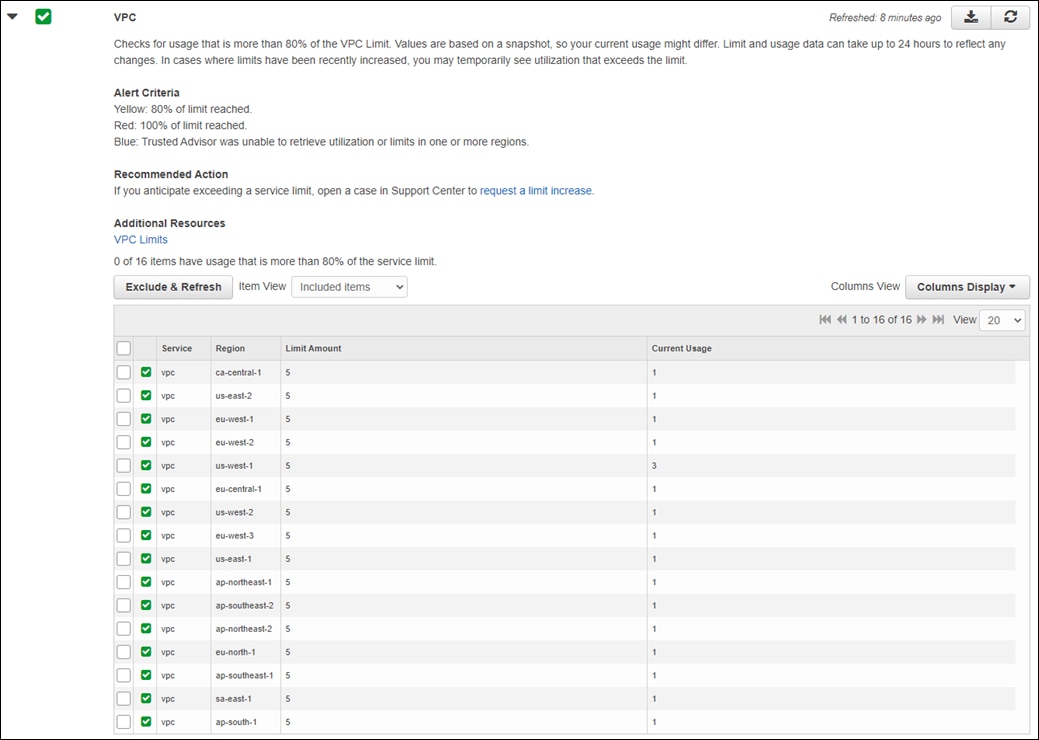
Task: Click green status icon for us-west-1
Action: [x=146, y=466]
